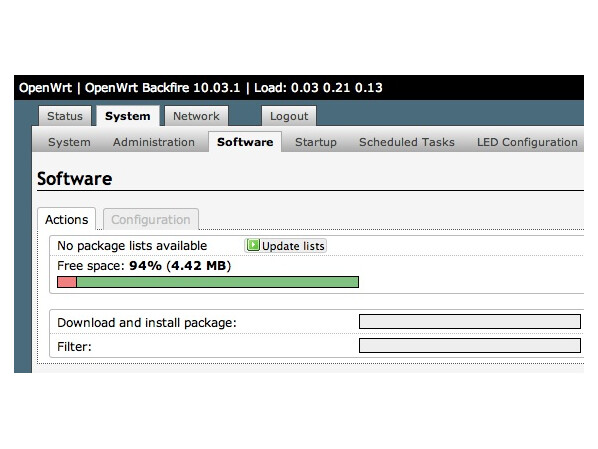Open the Scheduled Tasks page

coord(407,142)
